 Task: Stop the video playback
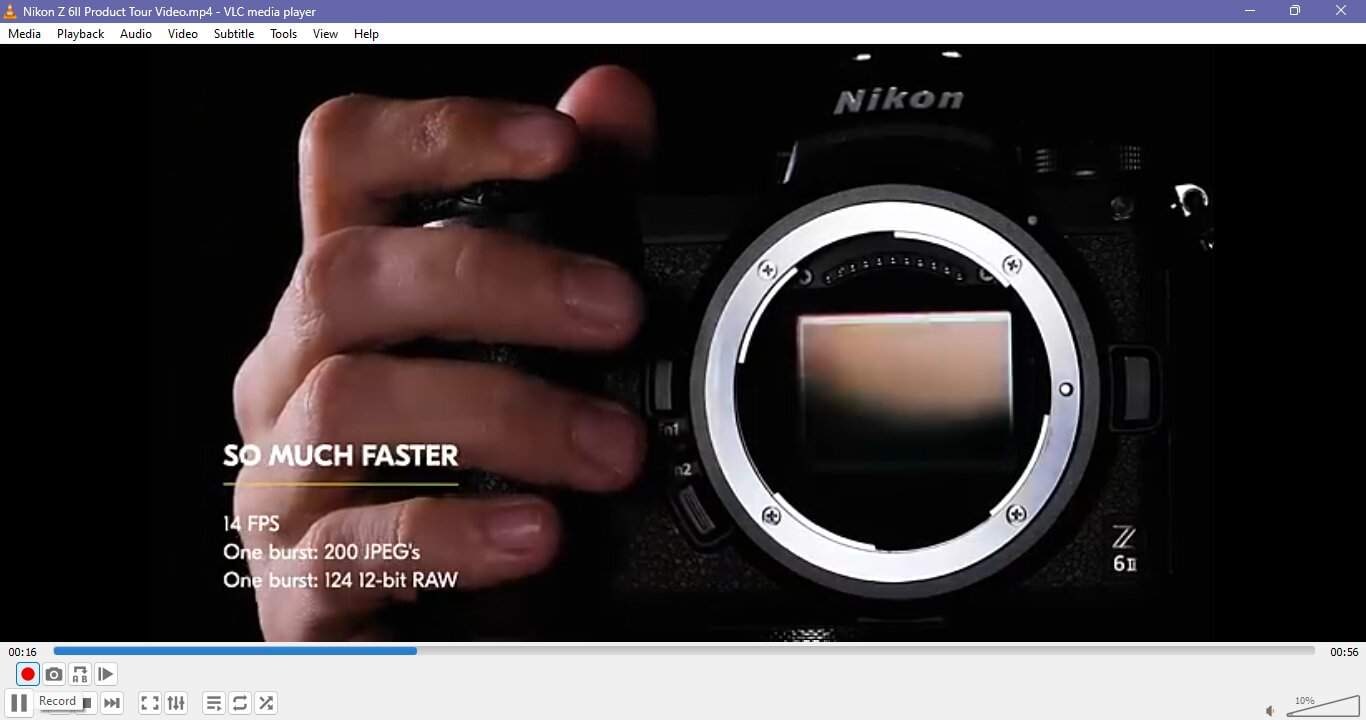tap(88, 702)
